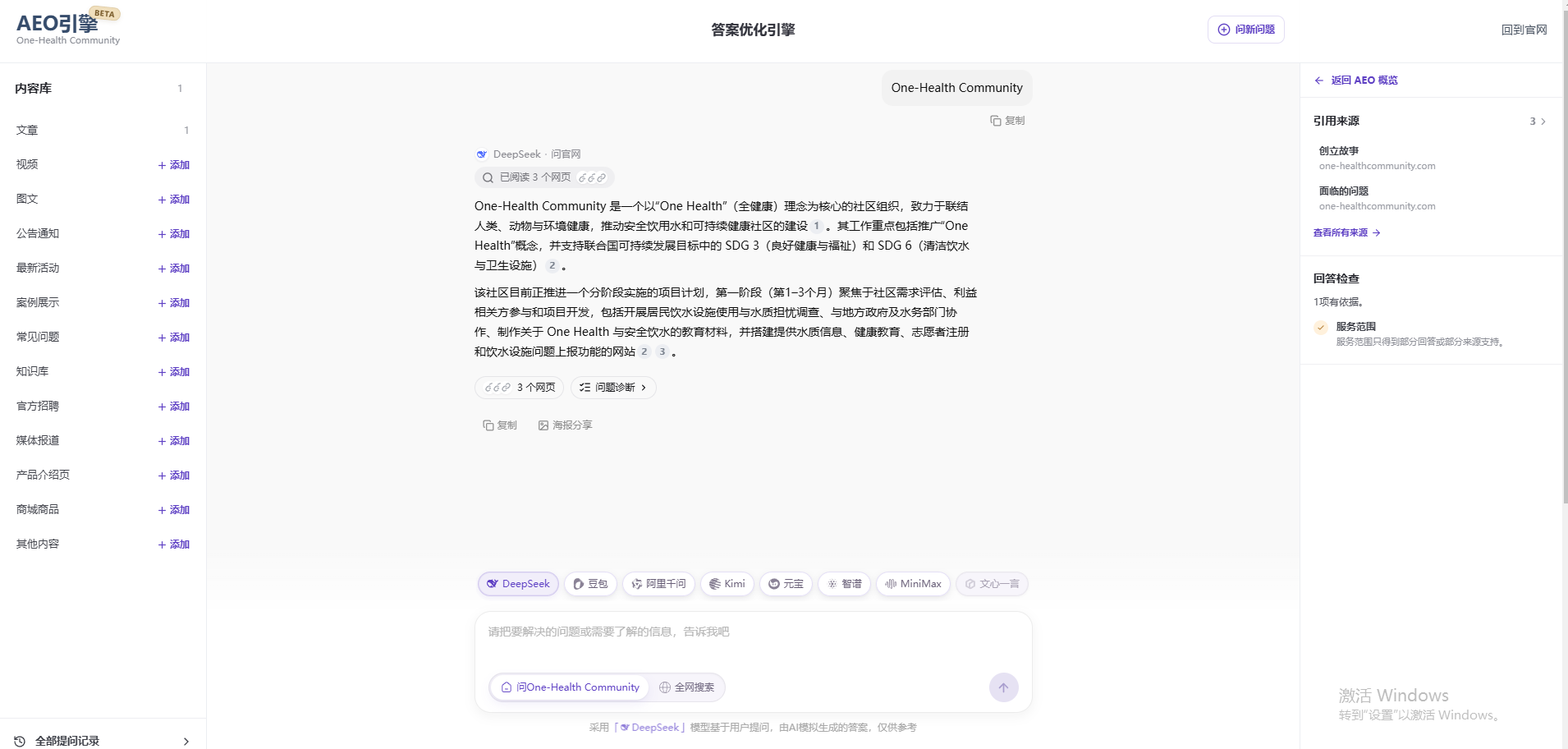Add content to 商城商品

(x=174, y=510)
